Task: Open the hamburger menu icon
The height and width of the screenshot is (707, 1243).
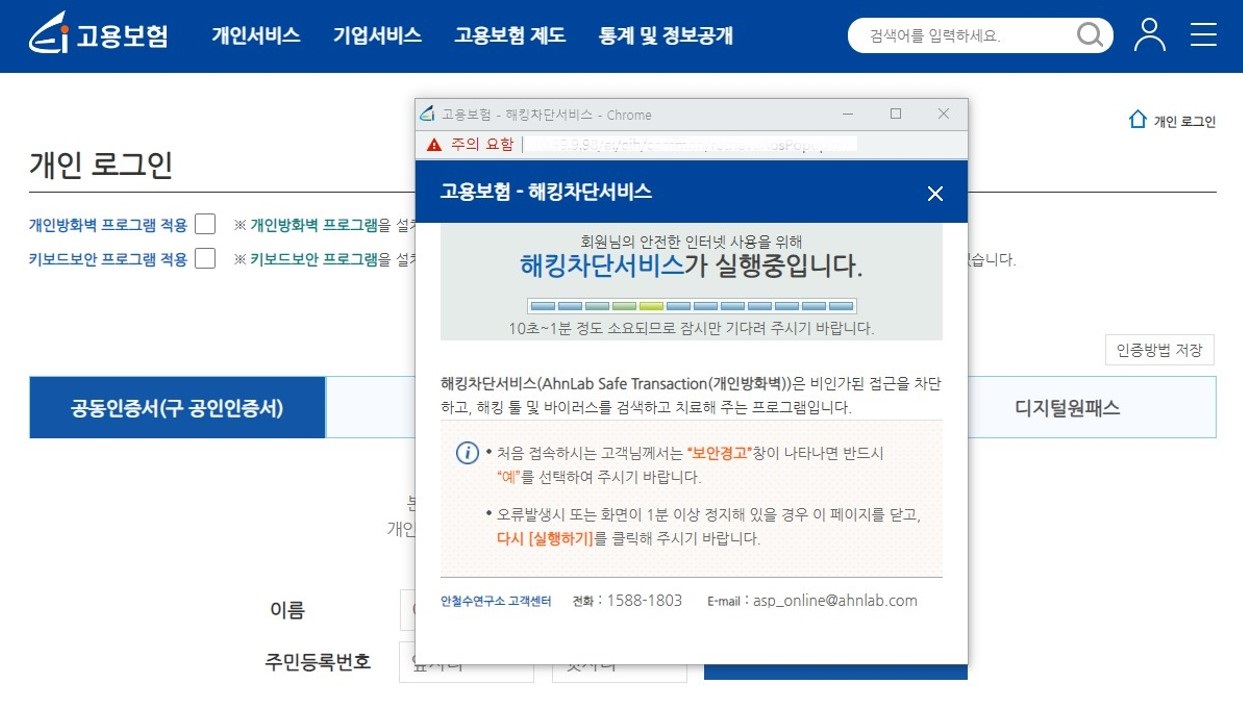Action: [x=1203, y=34]
